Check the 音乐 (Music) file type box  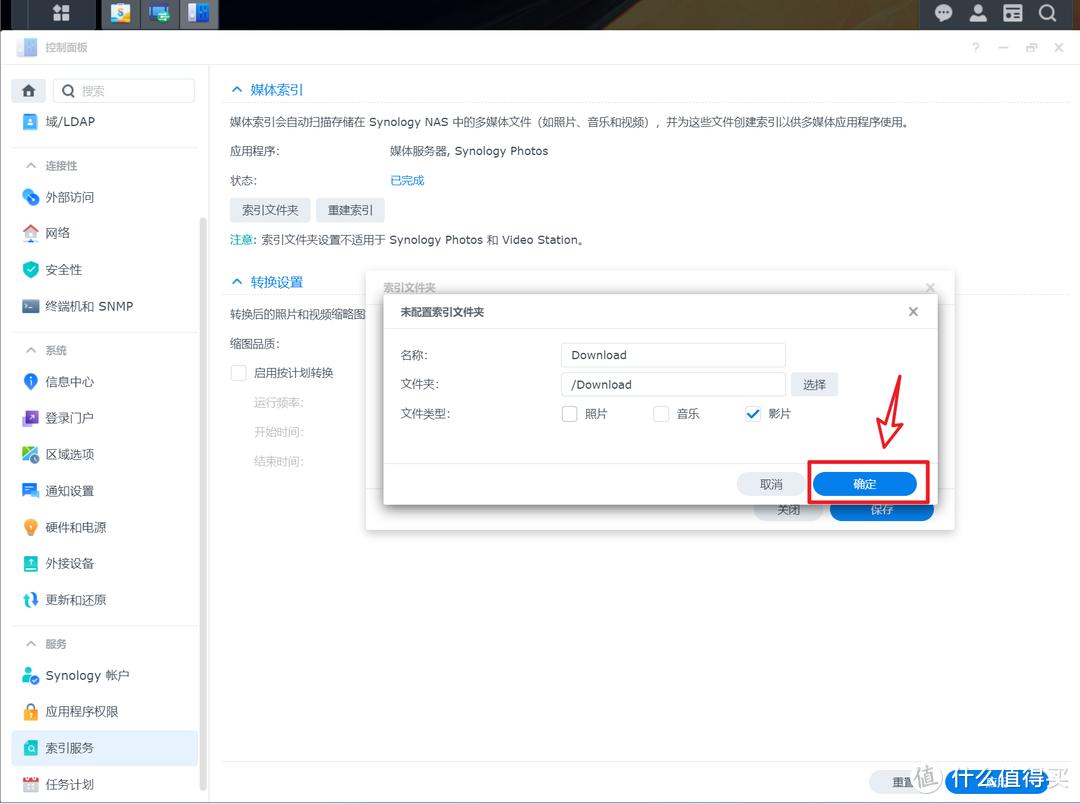click(661, 414)
